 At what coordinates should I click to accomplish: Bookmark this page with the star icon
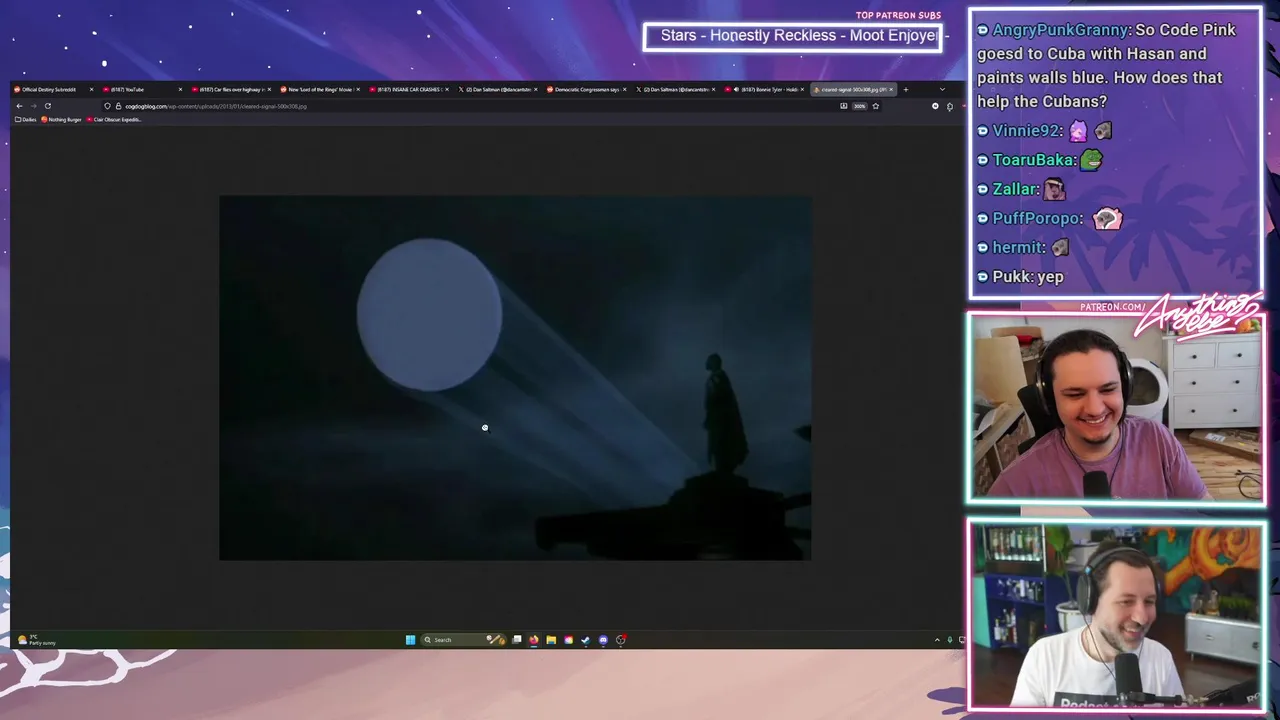875,106
